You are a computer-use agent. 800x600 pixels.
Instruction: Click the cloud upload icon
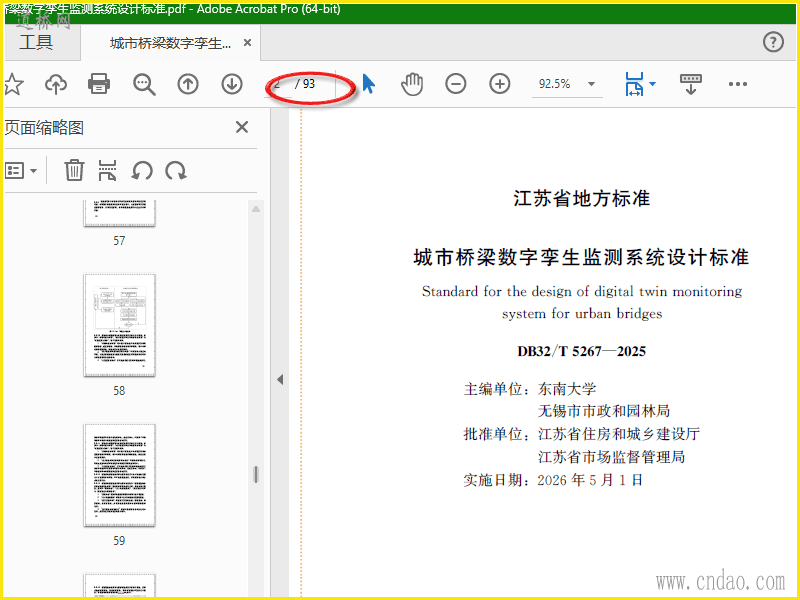tap(56, 84)
